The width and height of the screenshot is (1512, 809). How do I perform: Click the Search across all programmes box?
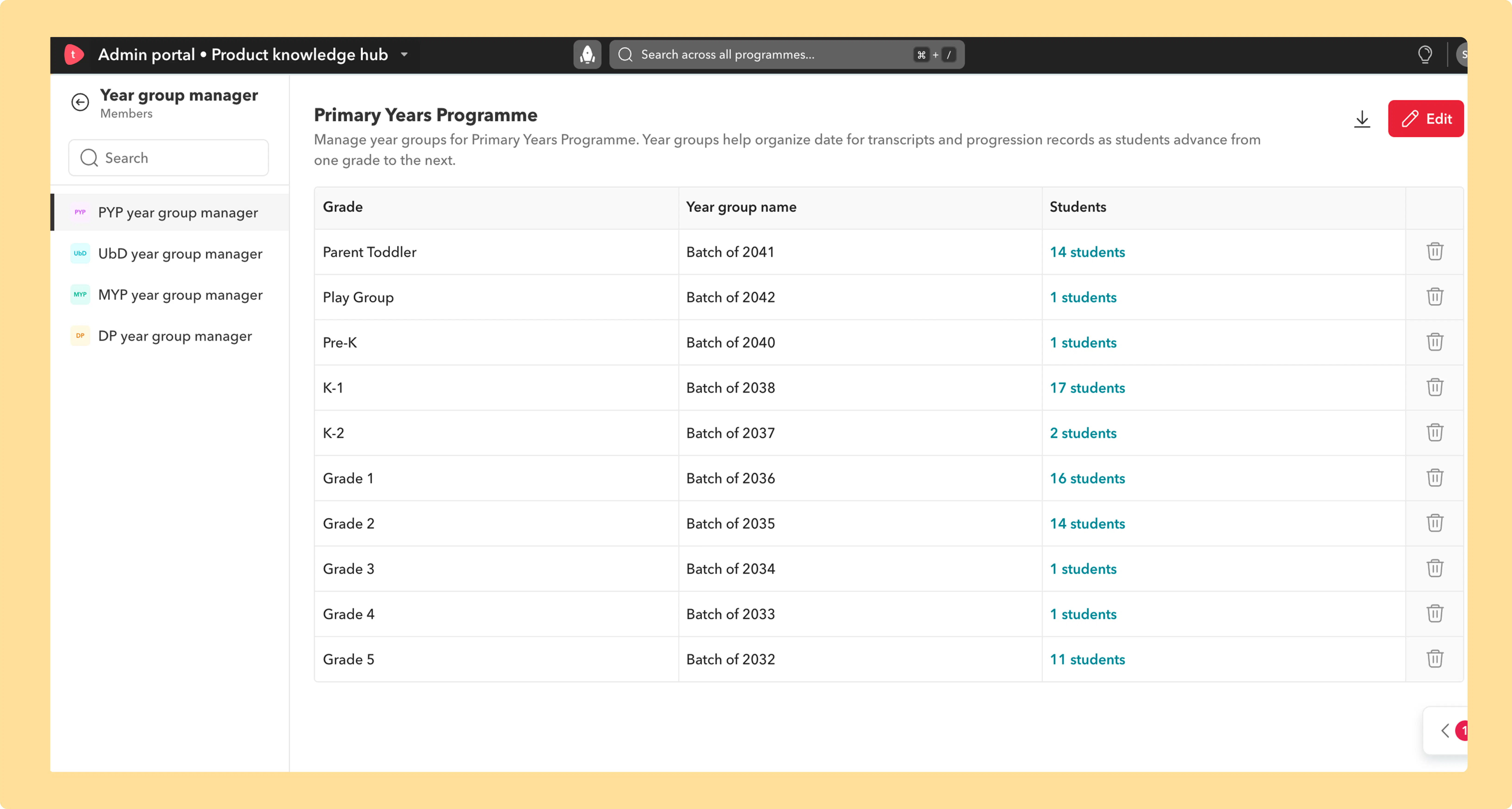click(x=787, y=55)
